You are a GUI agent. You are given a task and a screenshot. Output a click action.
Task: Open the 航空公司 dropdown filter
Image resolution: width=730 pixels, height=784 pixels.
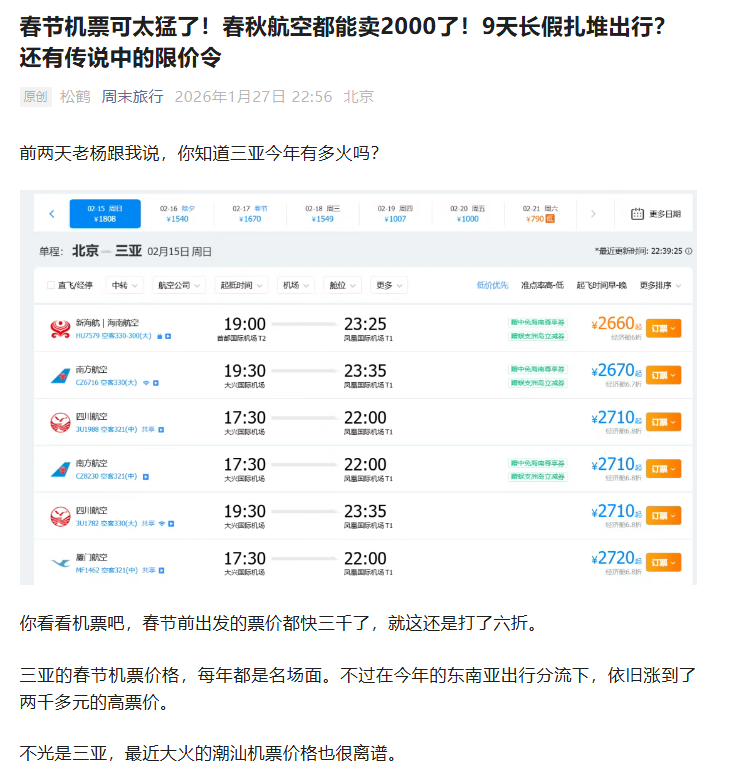pyautogui.click(x=179, y=285)
